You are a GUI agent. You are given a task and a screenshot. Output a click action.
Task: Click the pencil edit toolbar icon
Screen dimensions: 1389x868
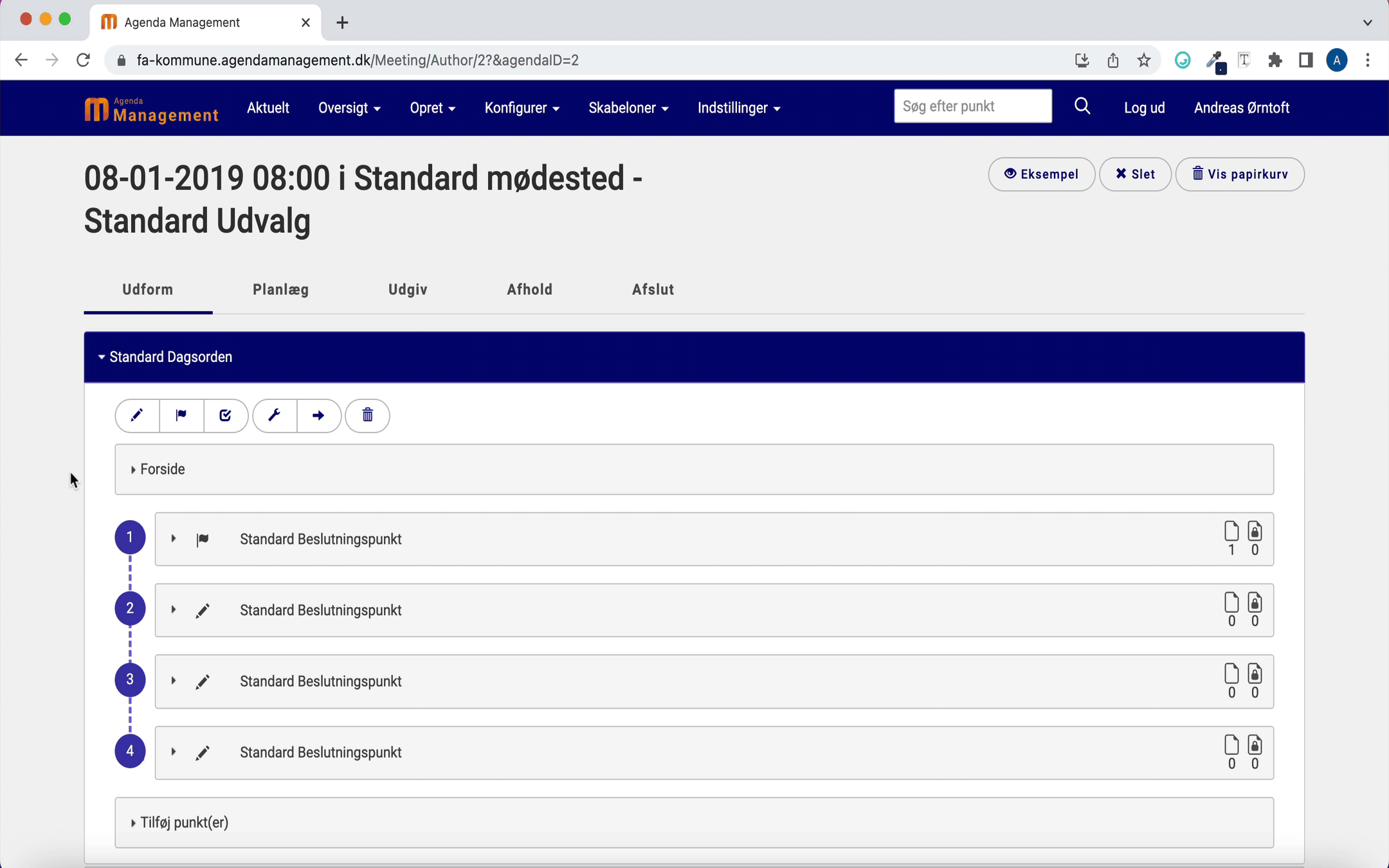(x=137, y=415)
